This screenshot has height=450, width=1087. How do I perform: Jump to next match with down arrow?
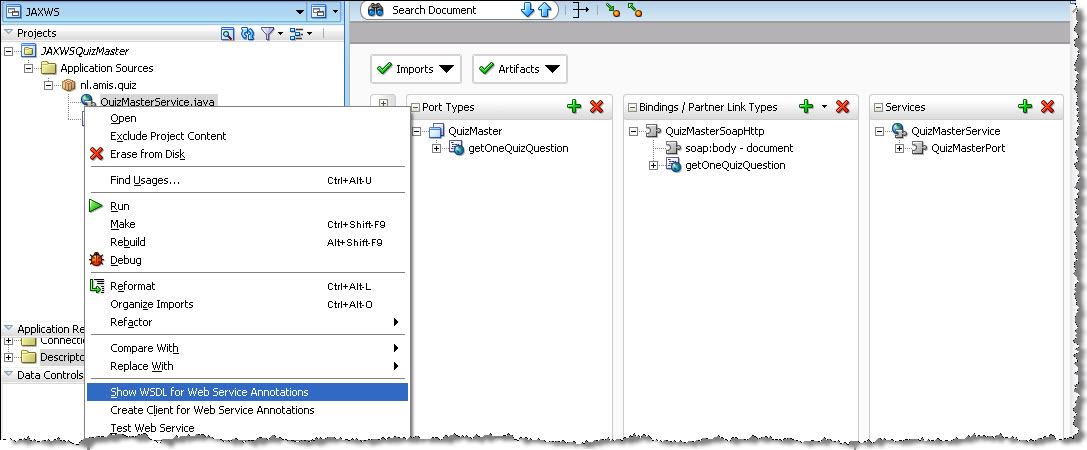click(528, 10)
